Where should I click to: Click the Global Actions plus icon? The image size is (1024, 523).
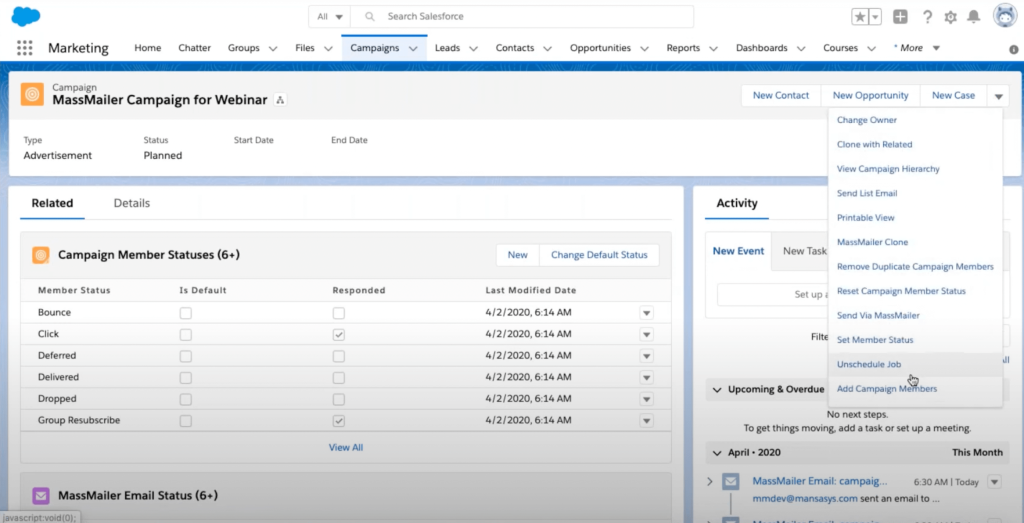click(x=900, y=17)
